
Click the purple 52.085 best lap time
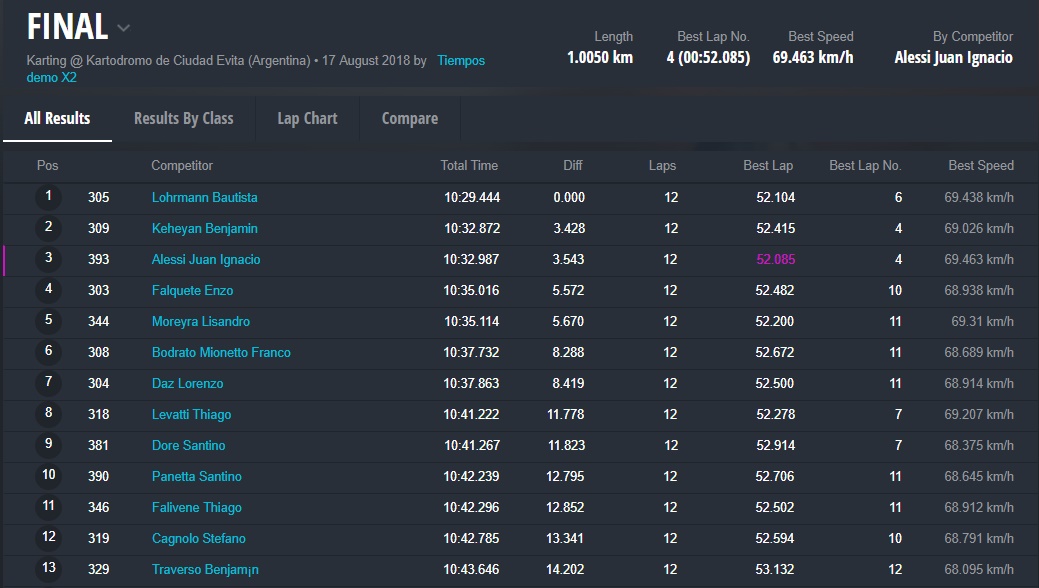(775, 260)
